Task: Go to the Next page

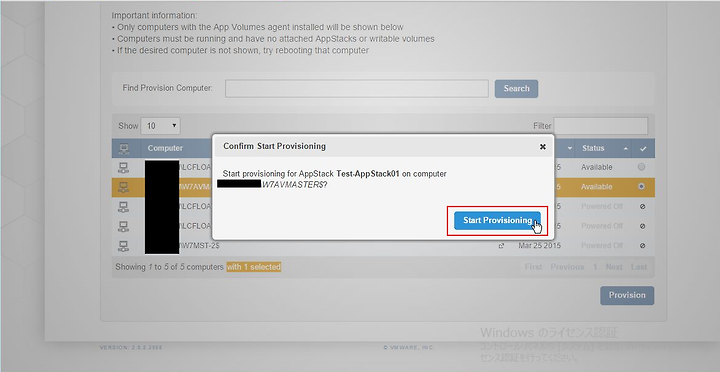Action: point(614,267)
